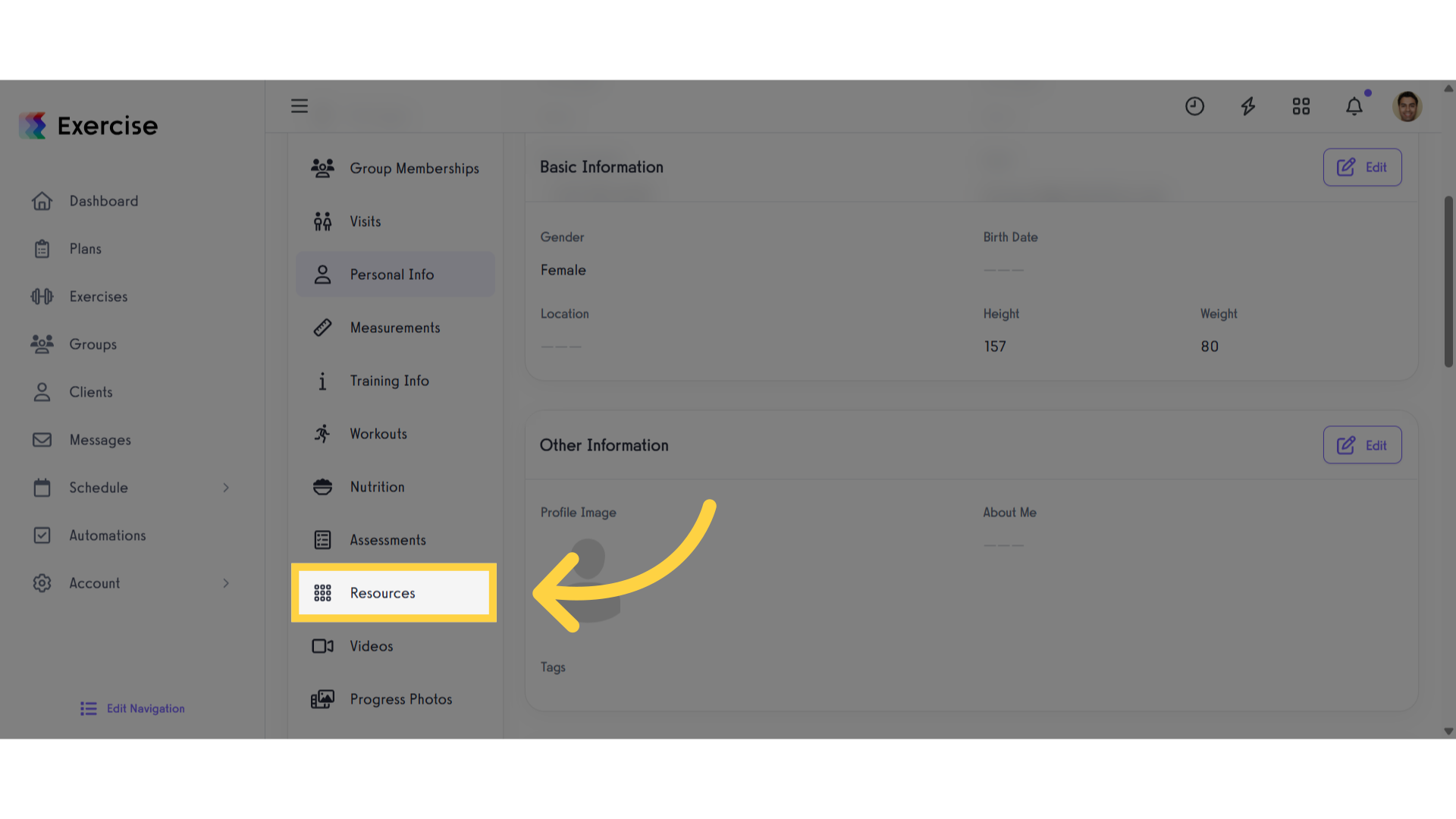Open Messages from sidebar
This screenshot has width=1456, height=819.
click(100, 440)
